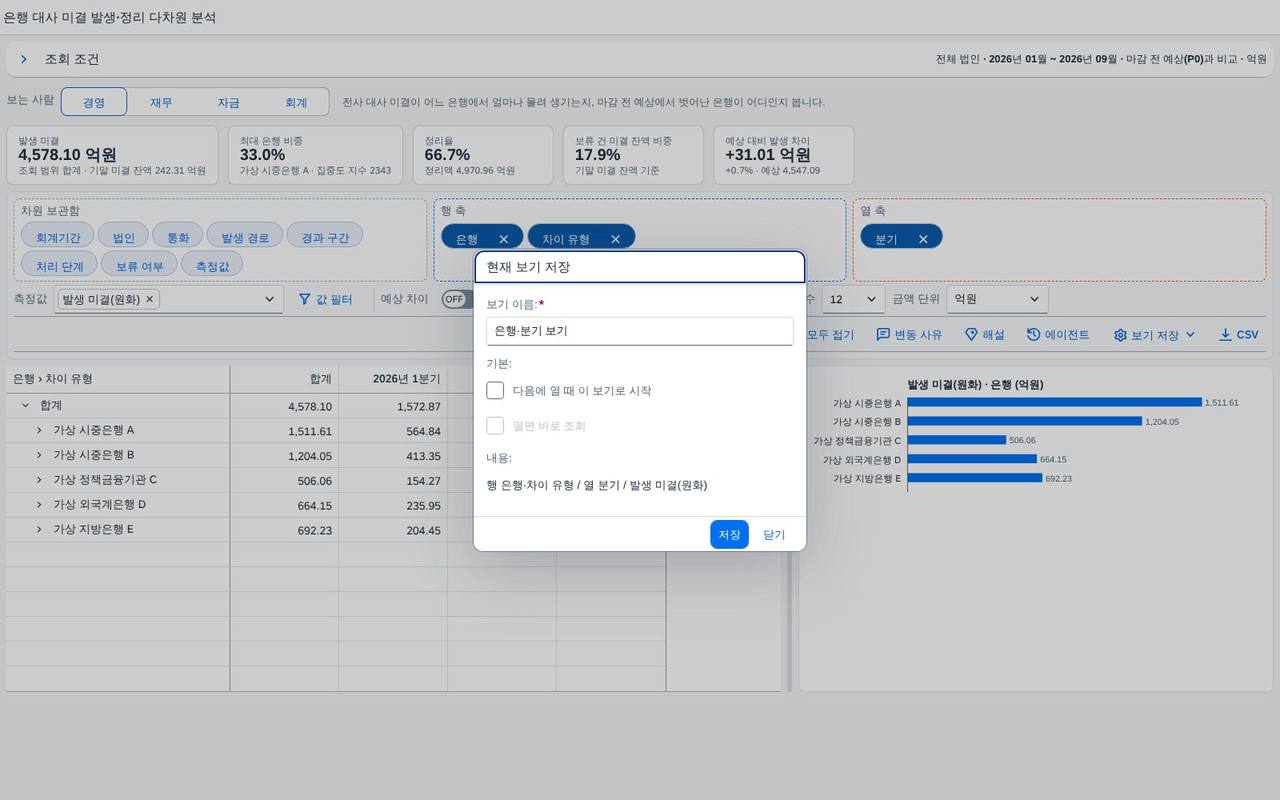Select the 법인 dimension chip
Image resolution: width=1280 pixels, height=800 pixels.
click(124, 236)
